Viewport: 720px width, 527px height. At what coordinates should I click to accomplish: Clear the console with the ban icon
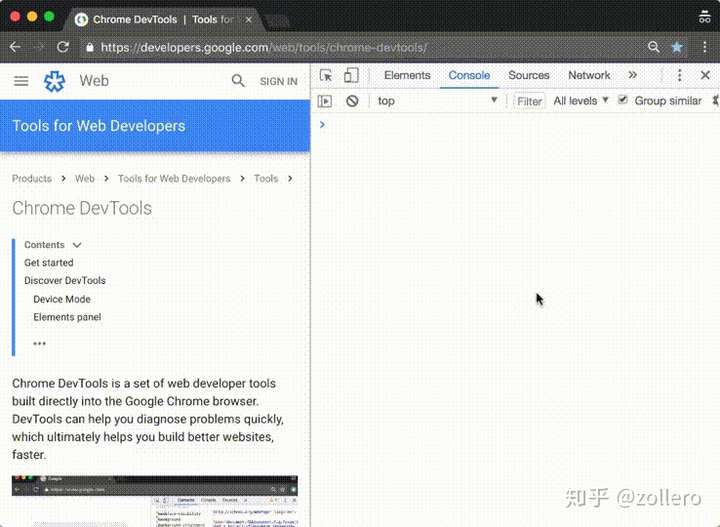click(352, 101)
